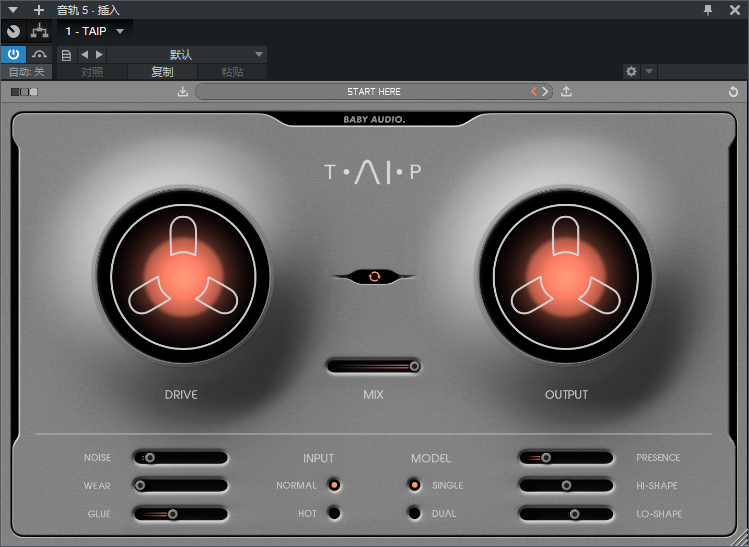Click the BABY AUDIO logo

click(x=374, y=119)
